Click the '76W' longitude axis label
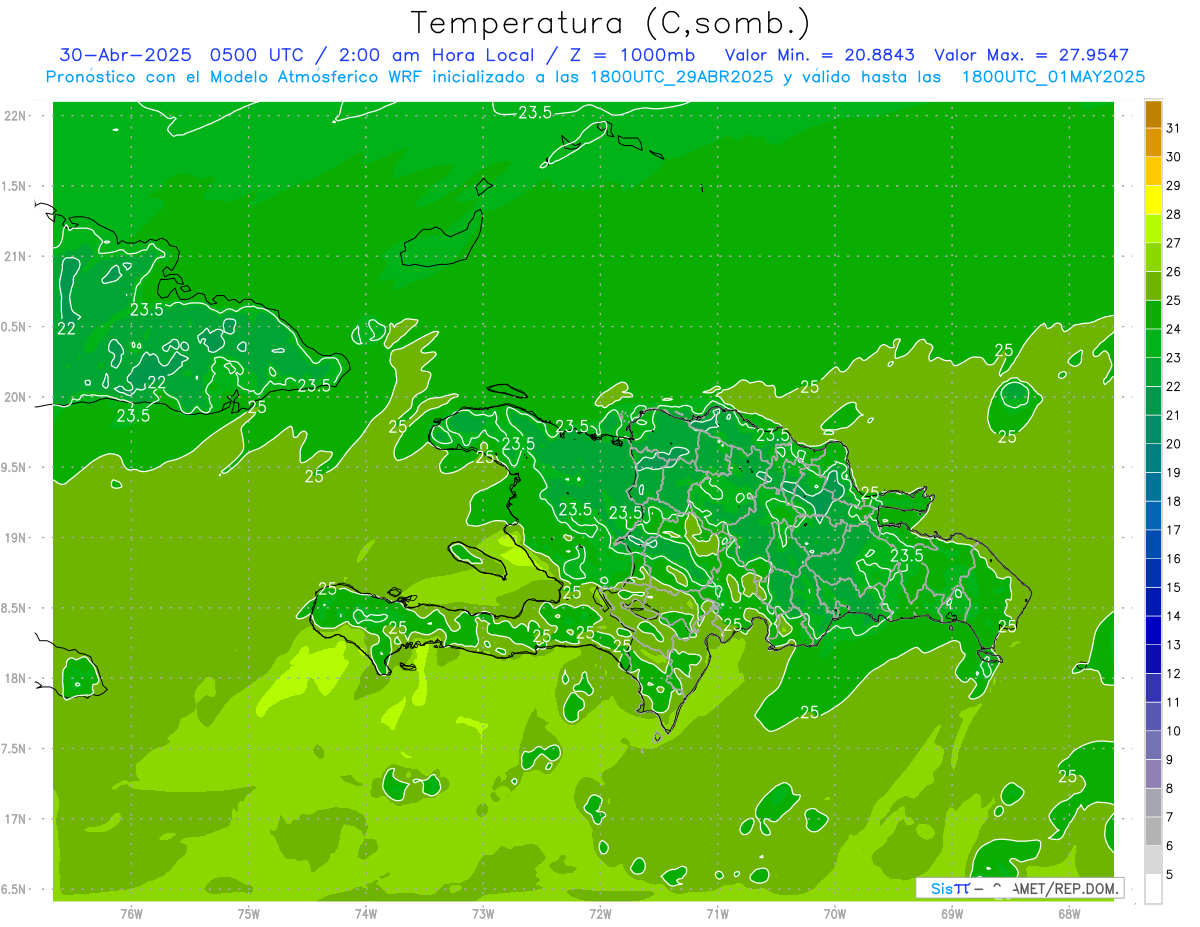The height and width of the screenshot is (927, 1200). [x=131, y=914]
